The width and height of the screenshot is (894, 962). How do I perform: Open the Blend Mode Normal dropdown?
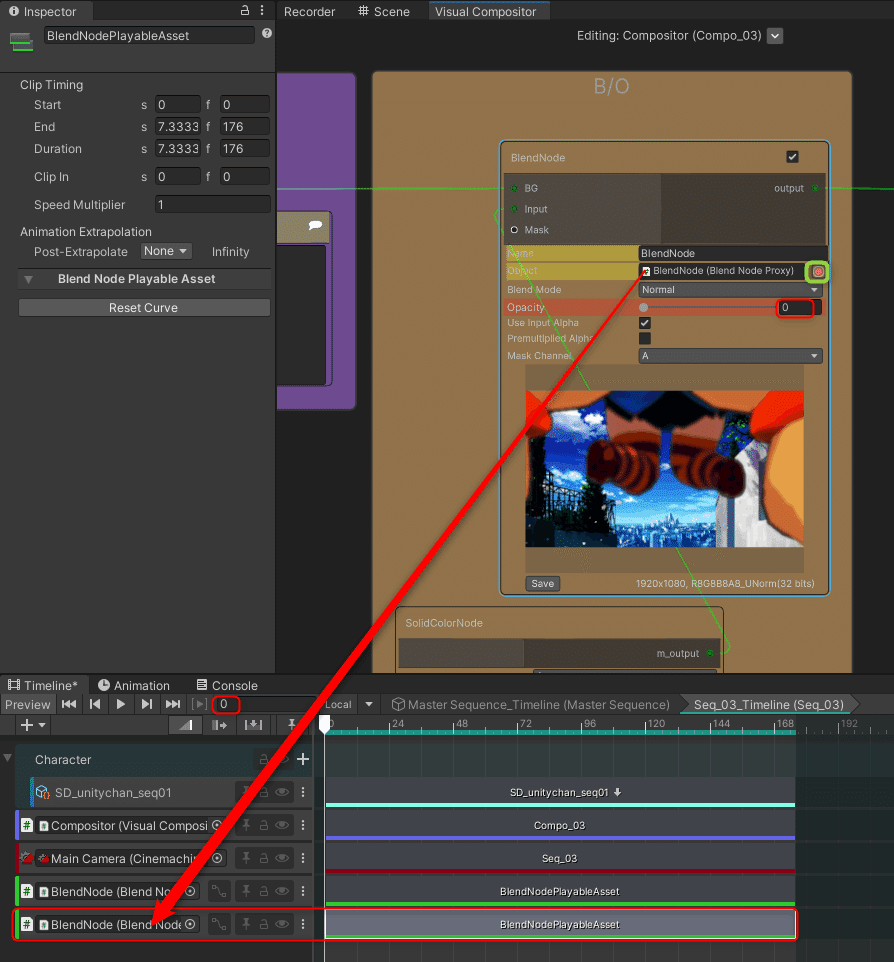[730, 290]
